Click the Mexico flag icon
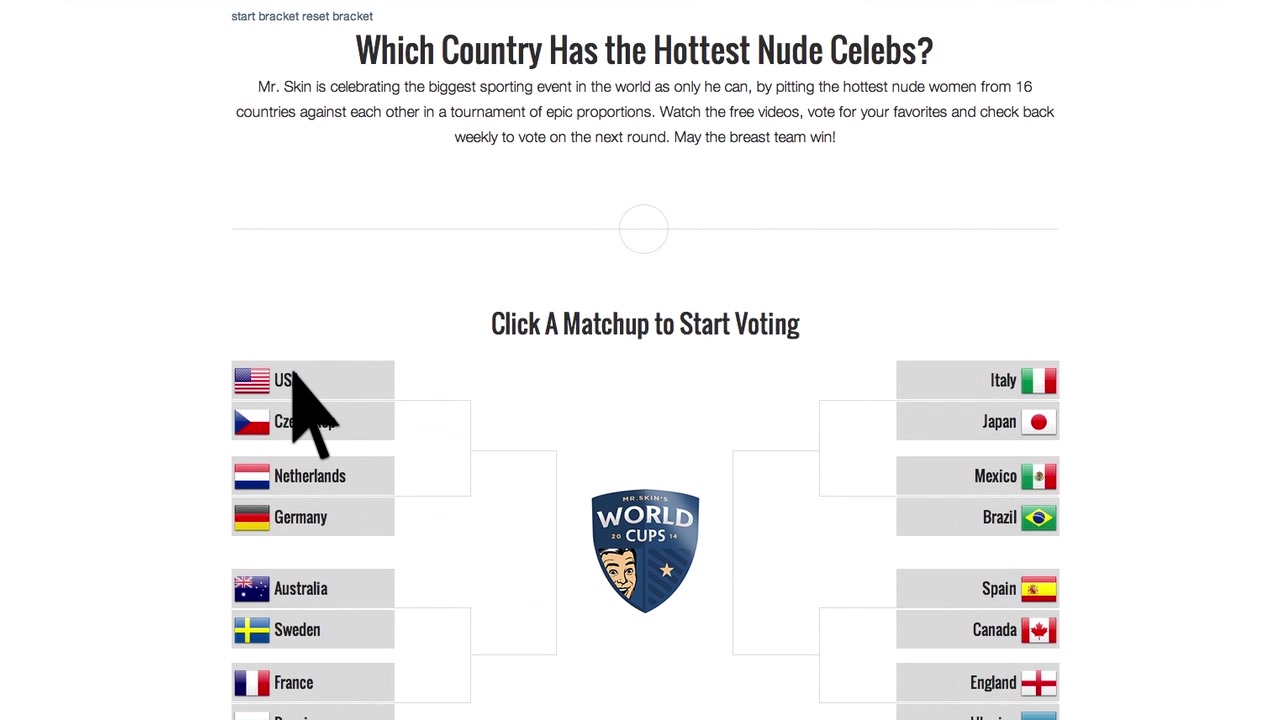 [x=1039, y=476]
